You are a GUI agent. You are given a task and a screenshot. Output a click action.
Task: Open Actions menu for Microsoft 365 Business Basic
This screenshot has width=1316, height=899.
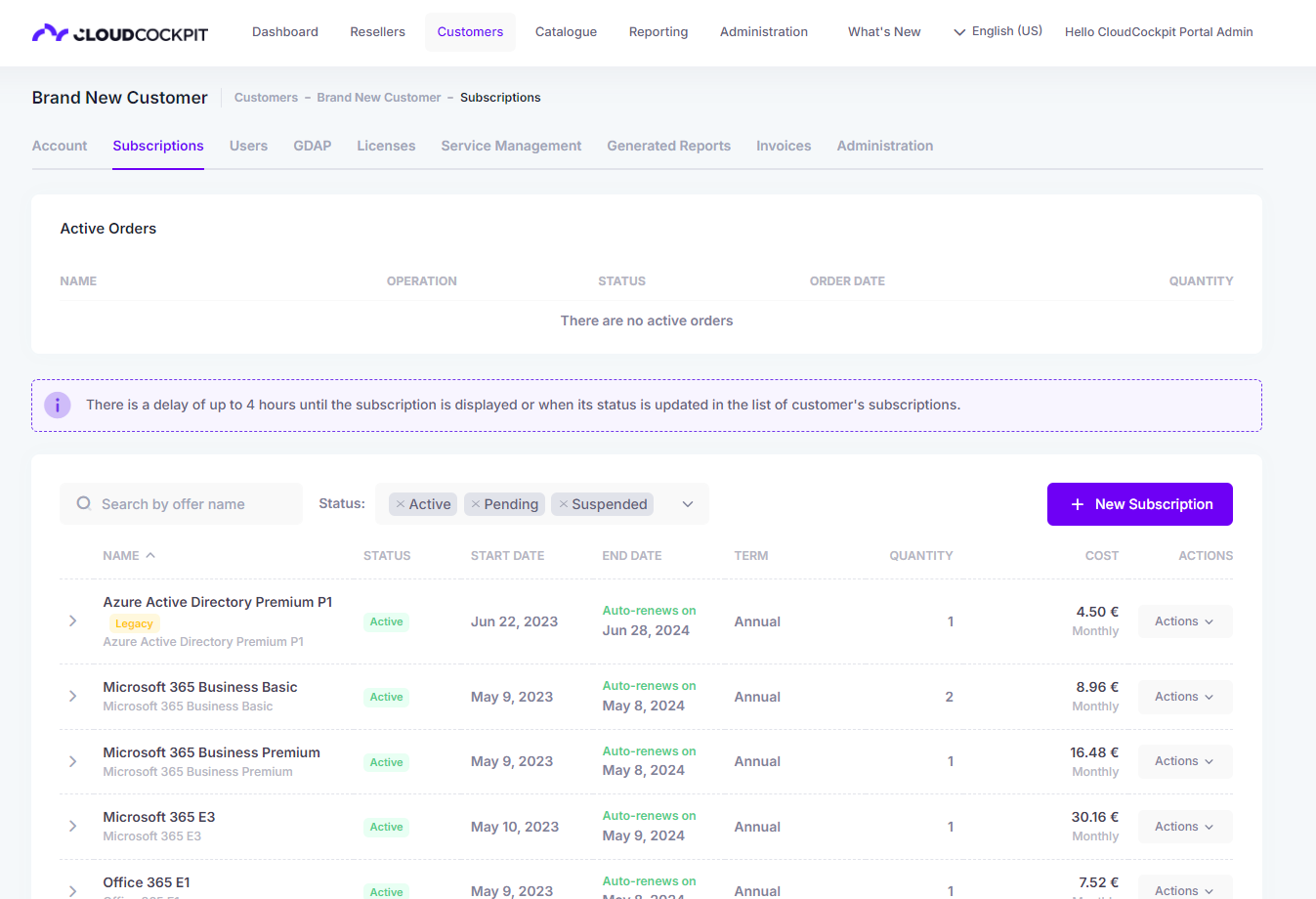(1185, 697)
